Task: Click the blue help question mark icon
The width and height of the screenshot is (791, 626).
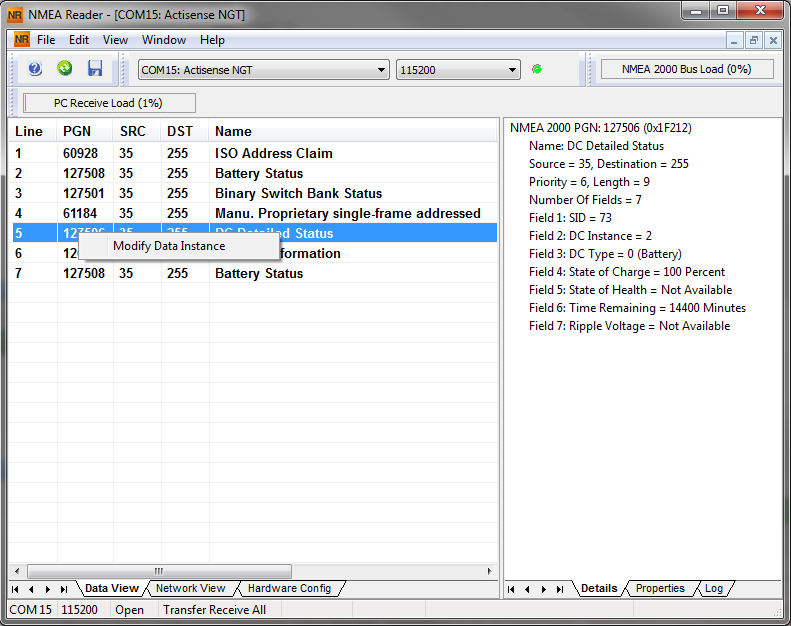Action: click(35, 69)
